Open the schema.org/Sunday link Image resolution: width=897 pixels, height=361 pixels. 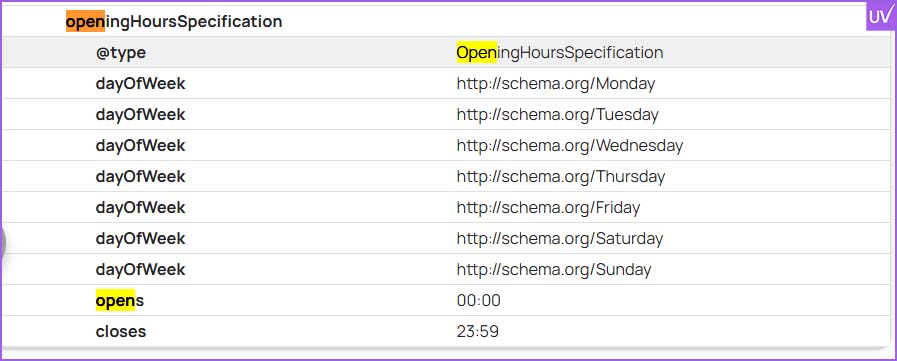click(554, 269)
